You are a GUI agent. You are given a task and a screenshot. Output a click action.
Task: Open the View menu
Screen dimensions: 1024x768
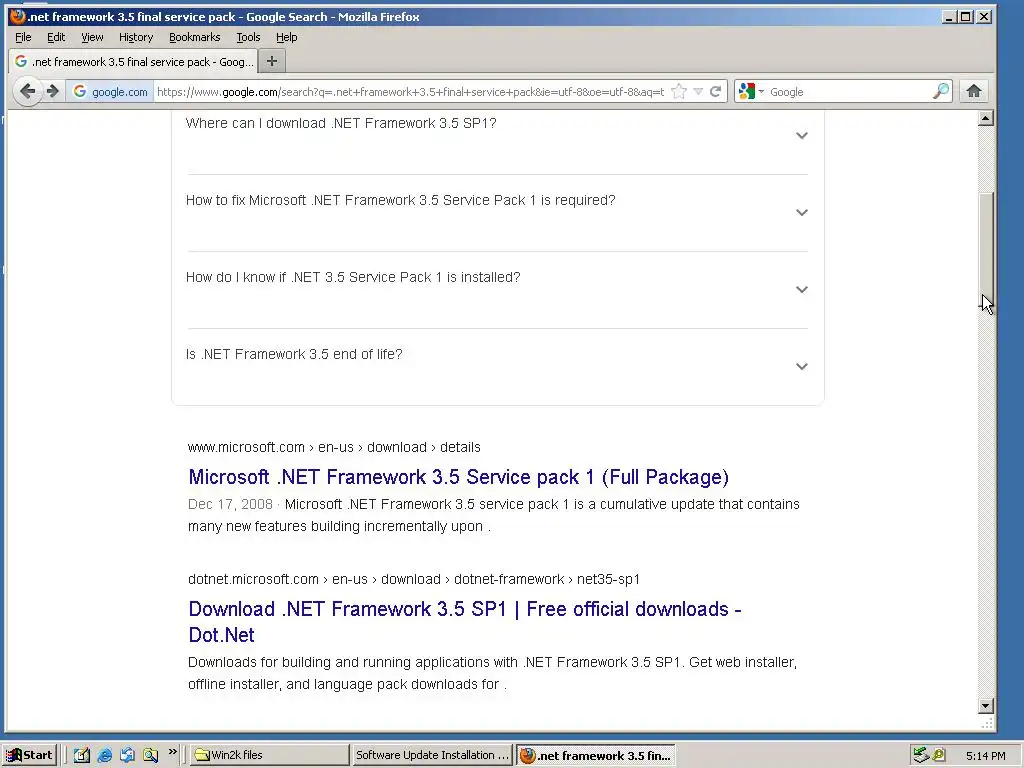coord(92,37)
